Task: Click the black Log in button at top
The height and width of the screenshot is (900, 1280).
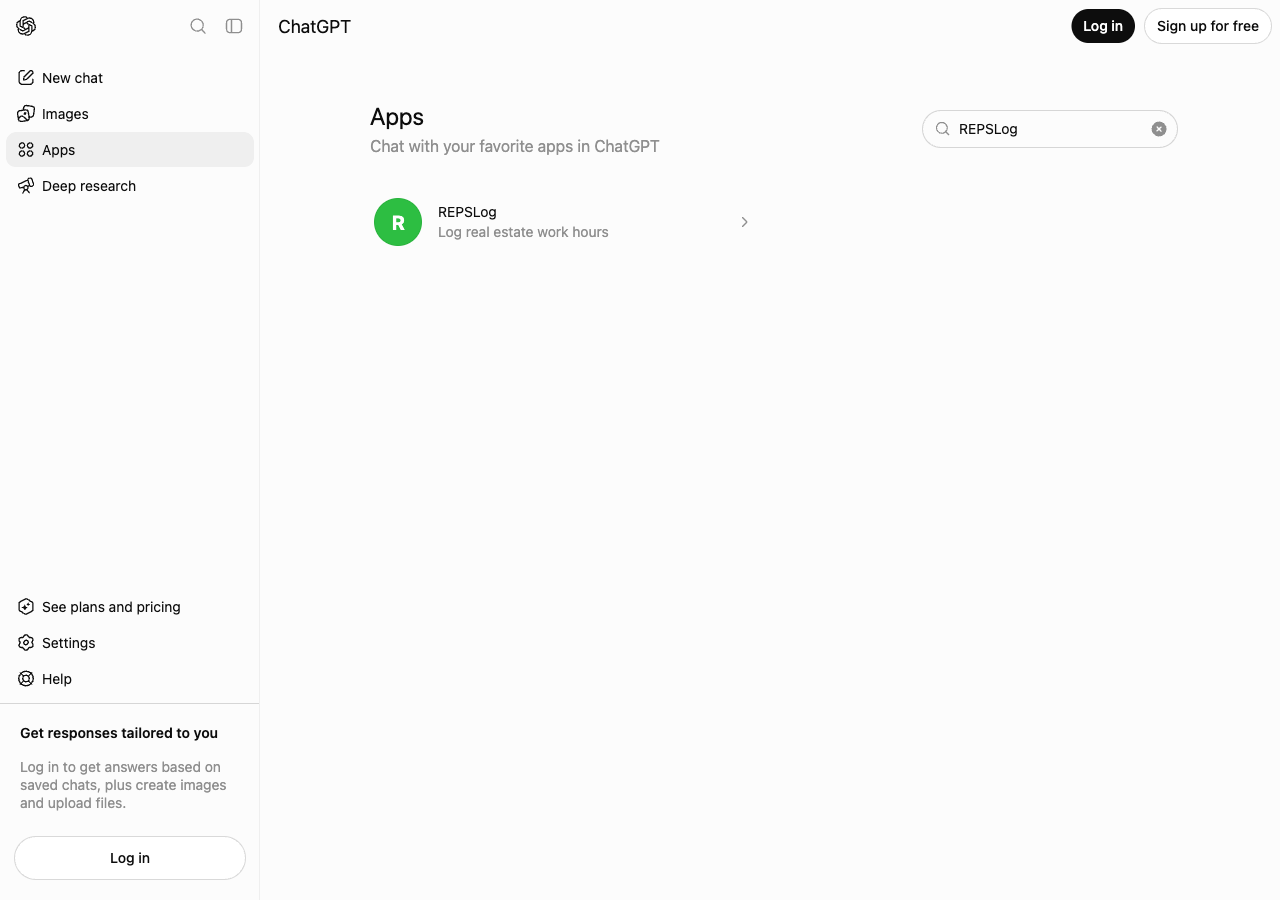Action: tap(1103, 26)
